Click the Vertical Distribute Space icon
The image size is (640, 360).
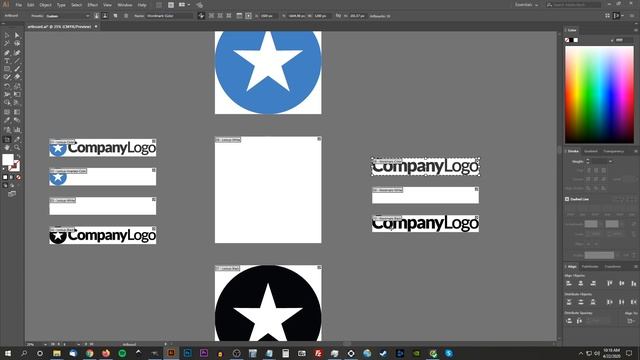coord(569,321)
